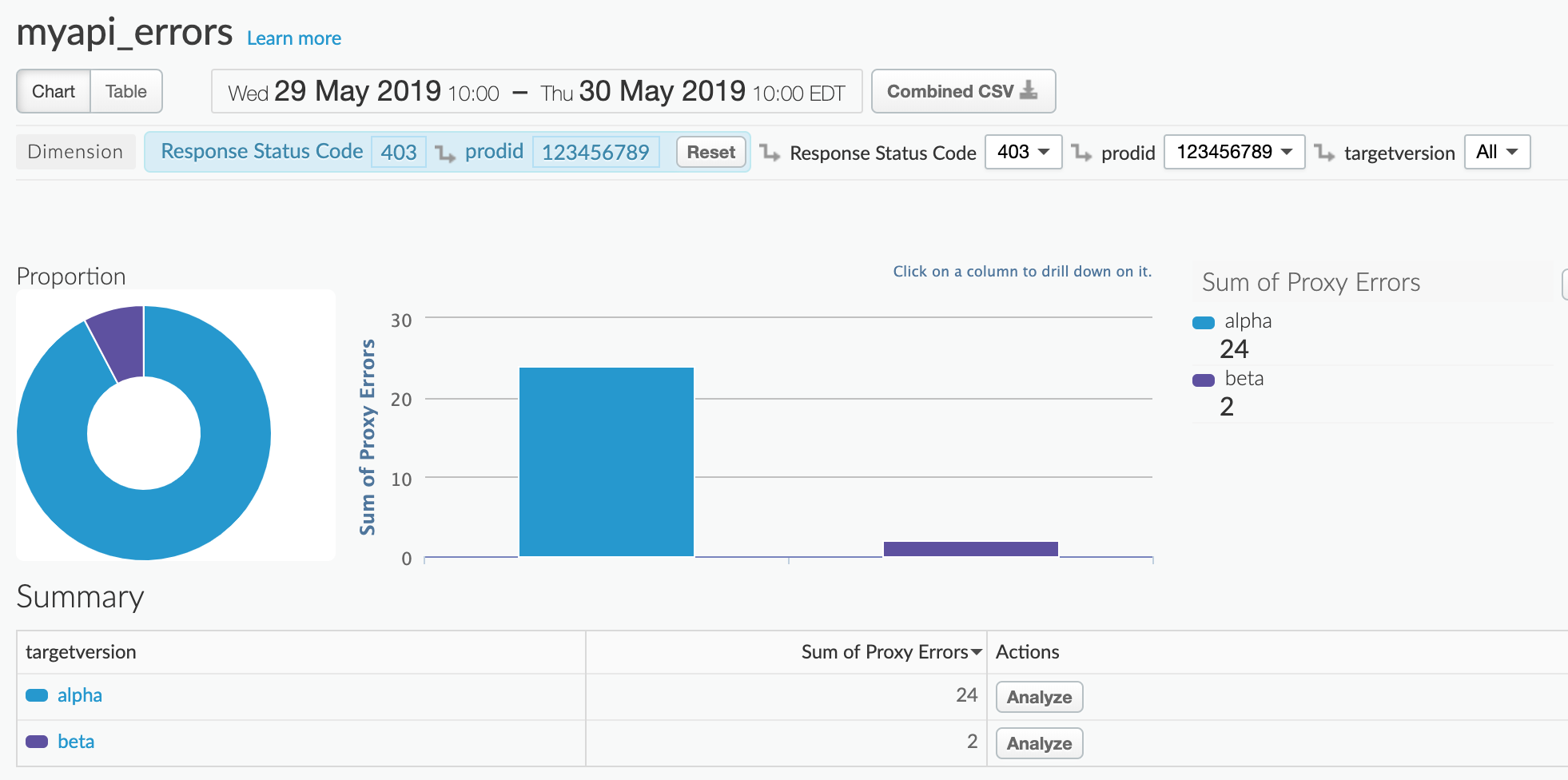Open the Response Status Code 403 dropdown
The image size is (1568, 780).
tap(1023, 152)
